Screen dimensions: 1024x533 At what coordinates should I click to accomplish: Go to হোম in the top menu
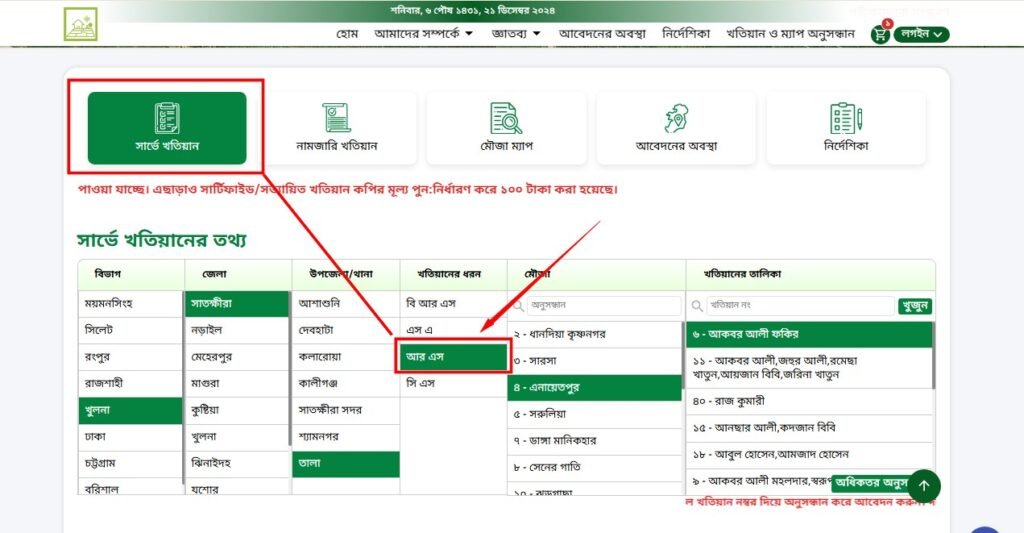click(x=347, y=34)
